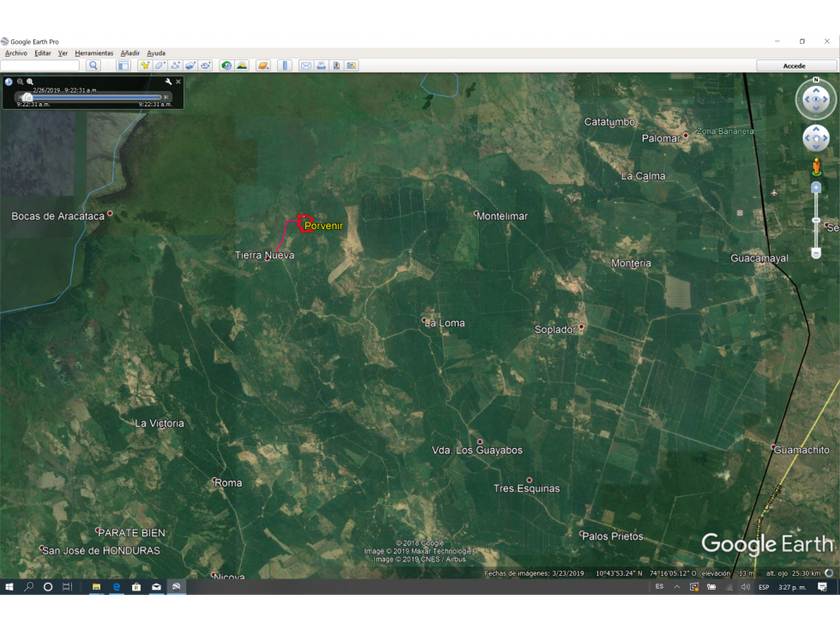Show the ruler tool
Image resolution: width=840 pixels, height=630 pixels.
click(285, 65)
